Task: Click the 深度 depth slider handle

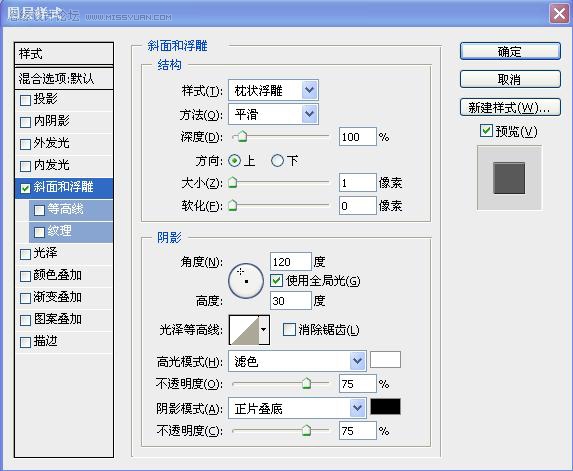Action: pyautogui.click(x=242, y=137)
